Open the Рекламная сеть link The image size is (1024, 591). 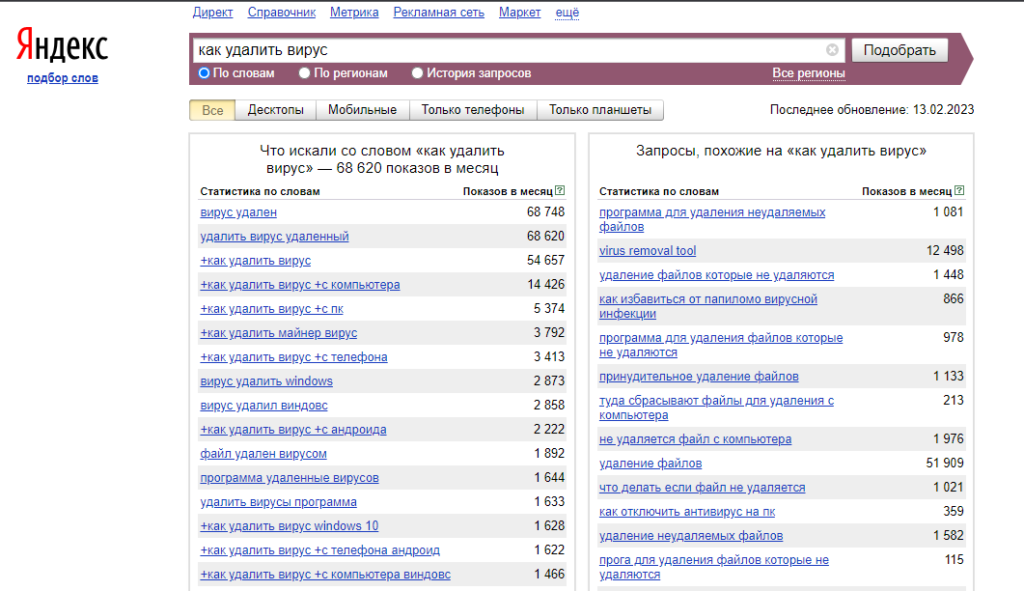(x=439, y=12)
